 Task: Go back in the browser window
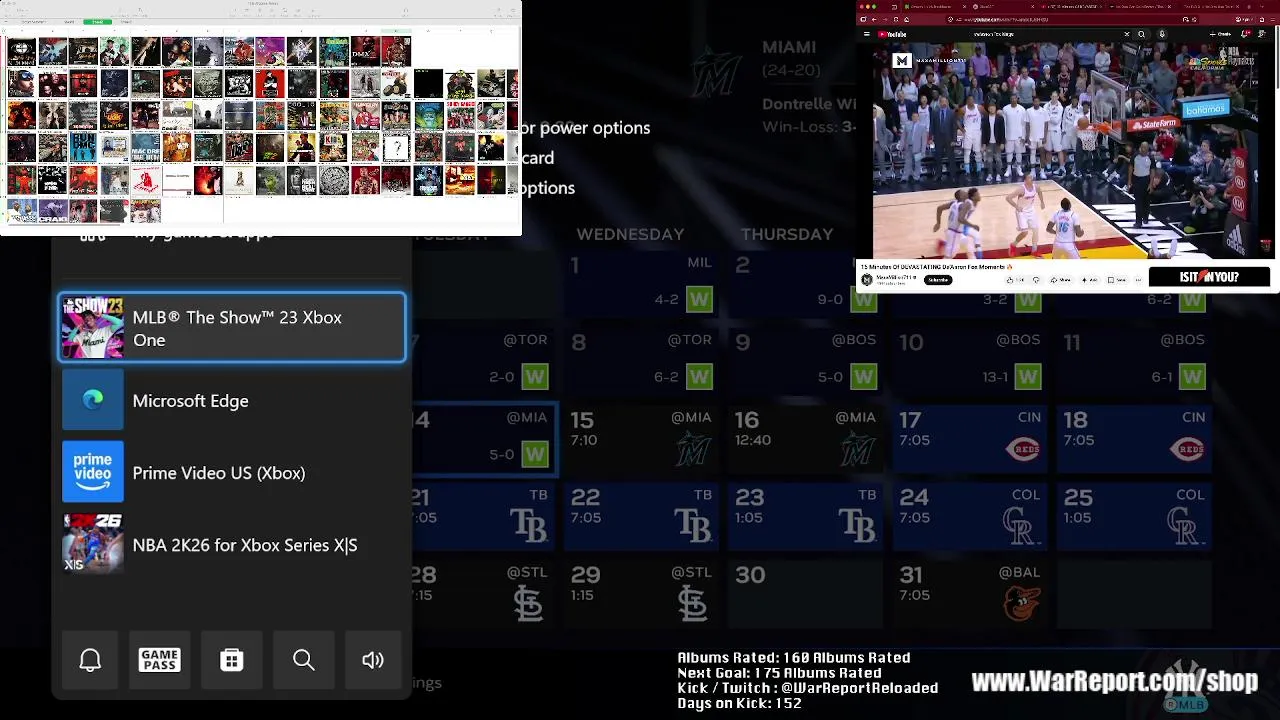pyautogui.click(x=874, y=19)
